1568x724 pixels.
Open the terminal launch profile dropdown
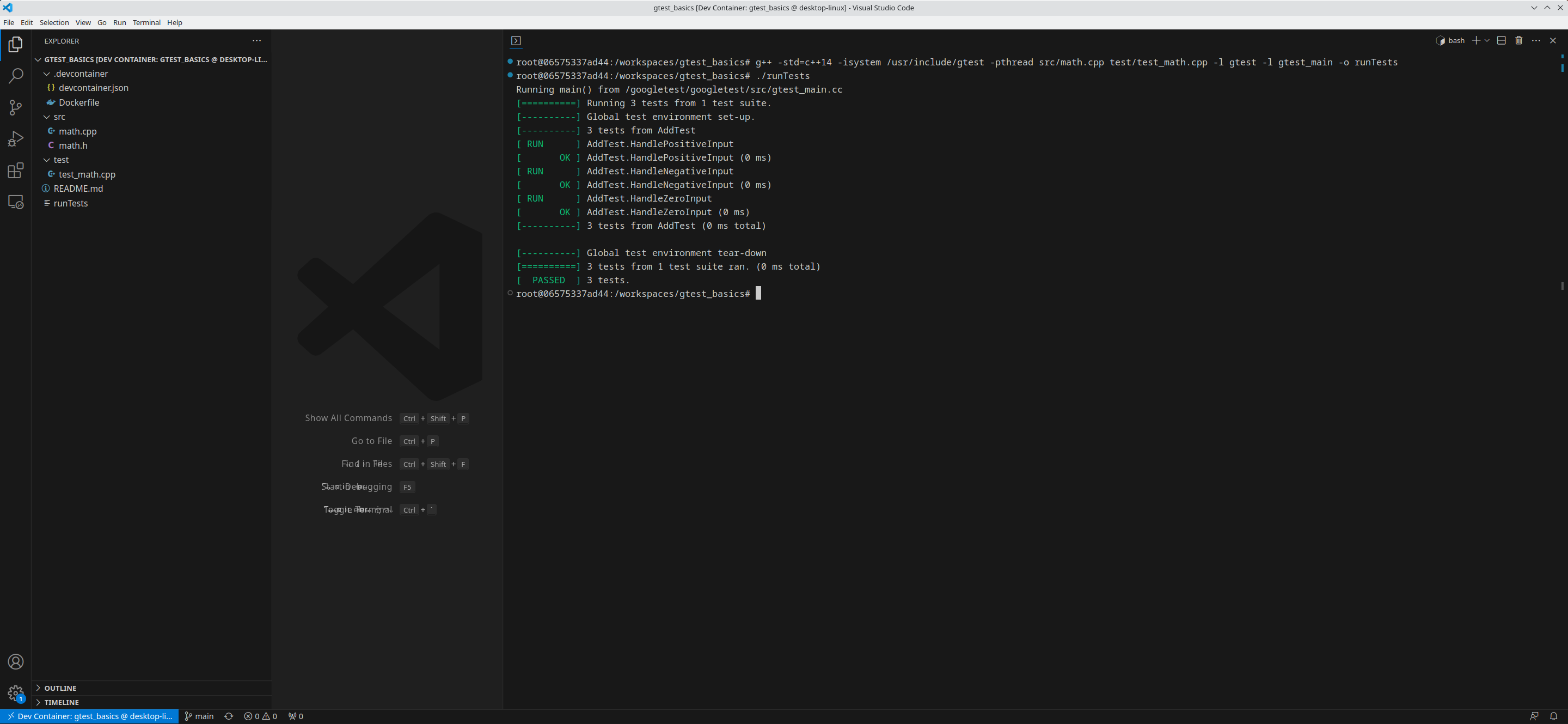1486,40
